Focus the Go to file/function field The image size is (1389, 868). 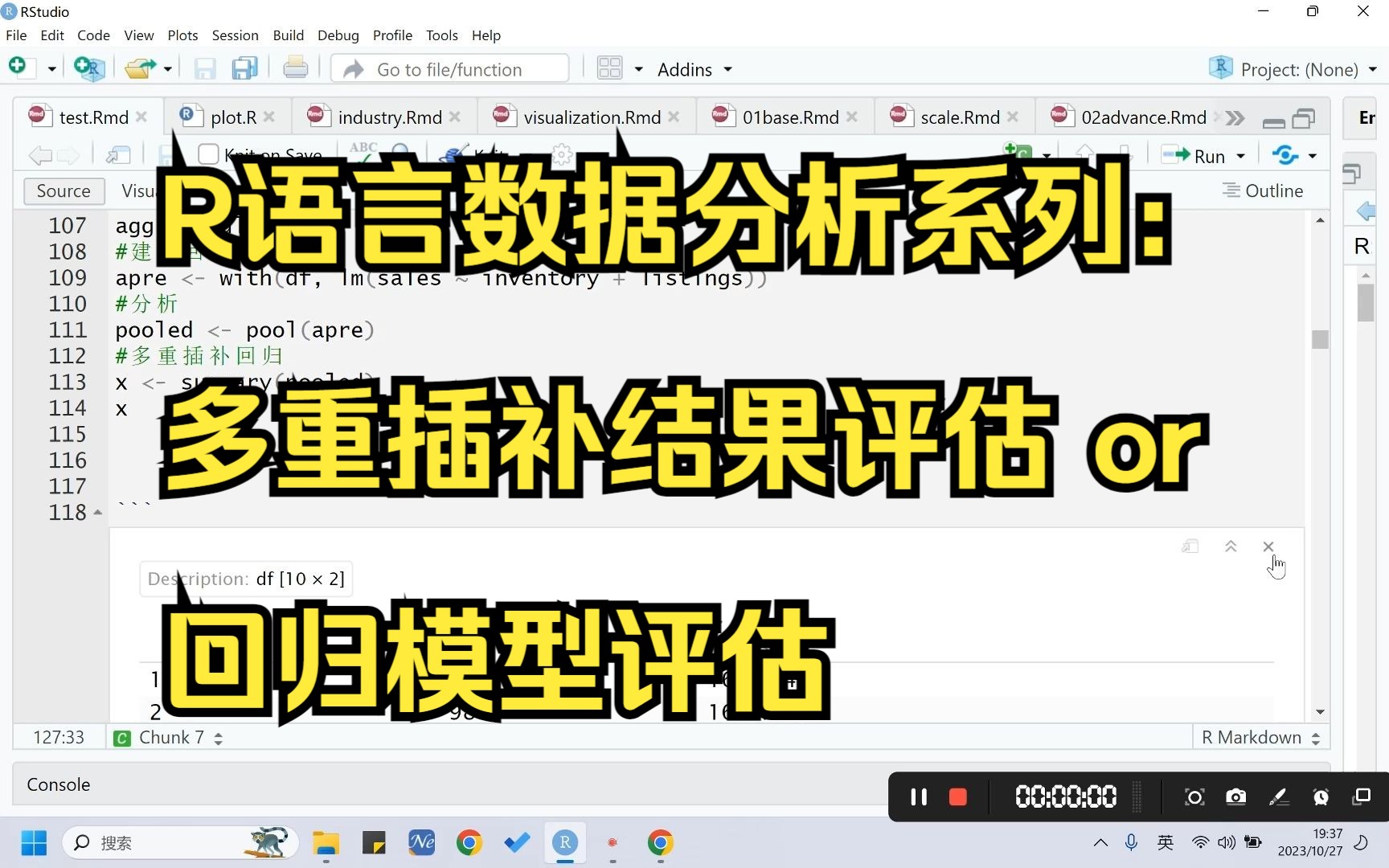point(450,69)
